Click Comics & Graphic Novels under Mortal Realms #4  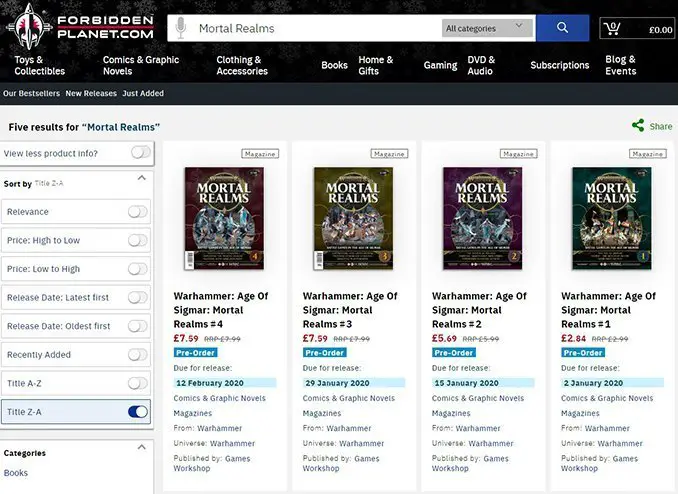point(220,398)
